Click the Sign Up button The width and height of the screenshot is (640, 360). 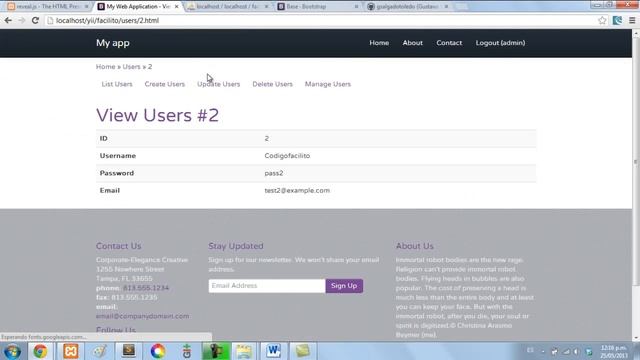[x=344, y=286]
